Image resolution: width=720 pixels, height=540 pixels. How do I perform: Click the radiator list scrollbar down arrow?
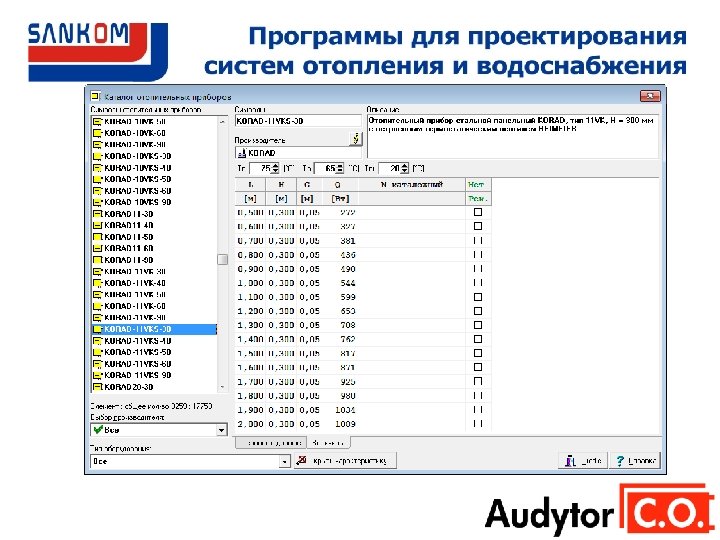222,388
